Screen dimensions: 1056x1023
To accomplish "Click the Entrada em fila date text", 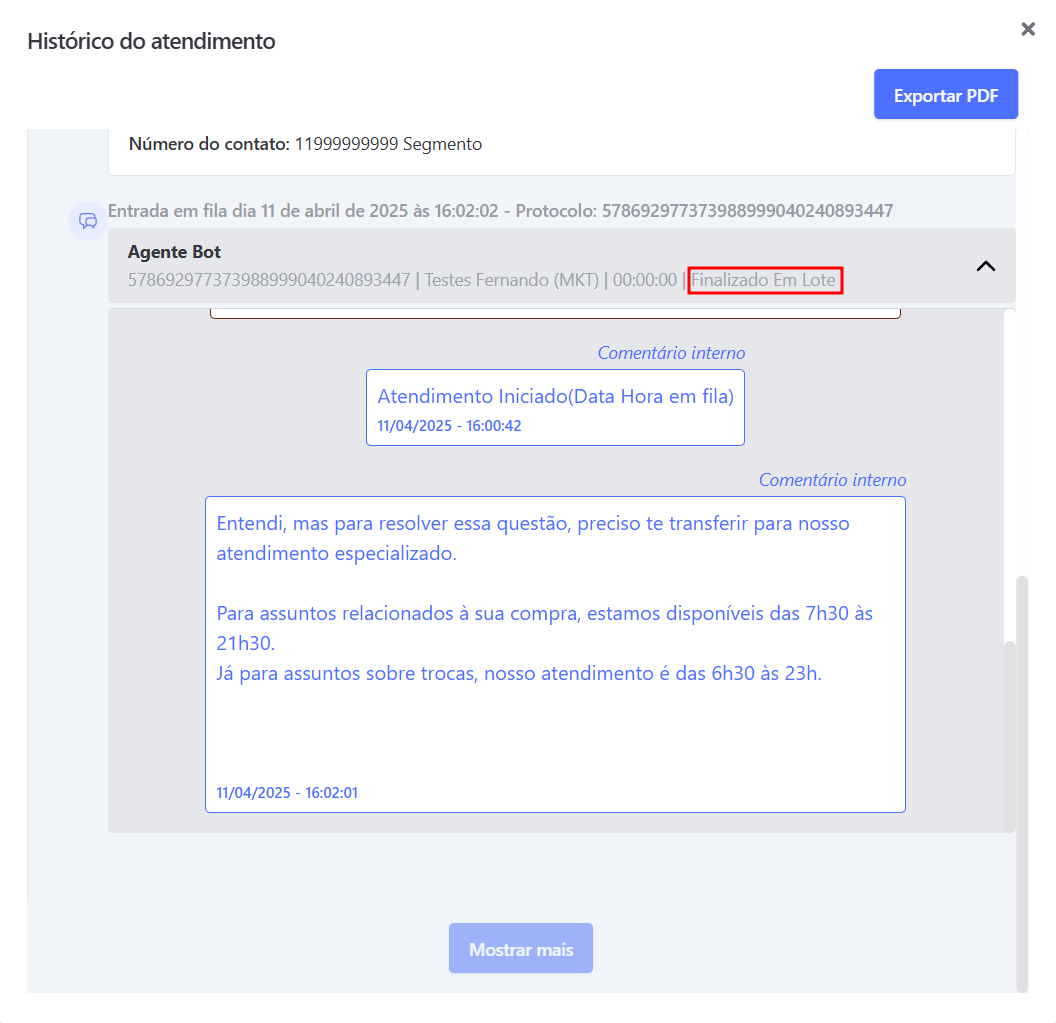I will pyautogui.click(x=300, y=211).
